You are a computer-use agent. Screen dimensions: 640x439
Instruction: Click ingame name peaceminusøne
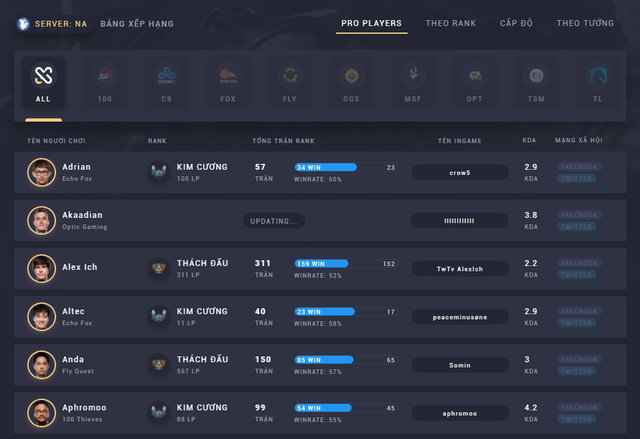[460, 317]
